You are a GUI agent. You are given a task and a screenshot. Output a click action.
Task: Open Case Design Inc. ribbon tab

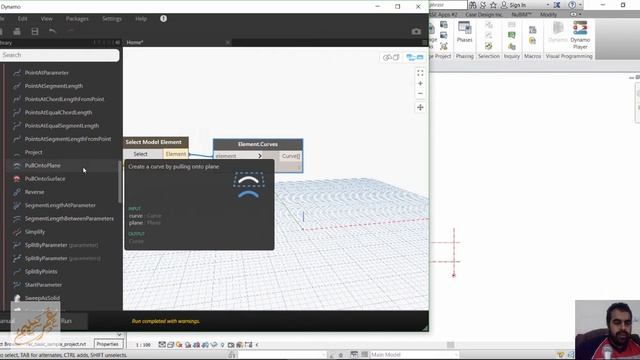[484, 14]
